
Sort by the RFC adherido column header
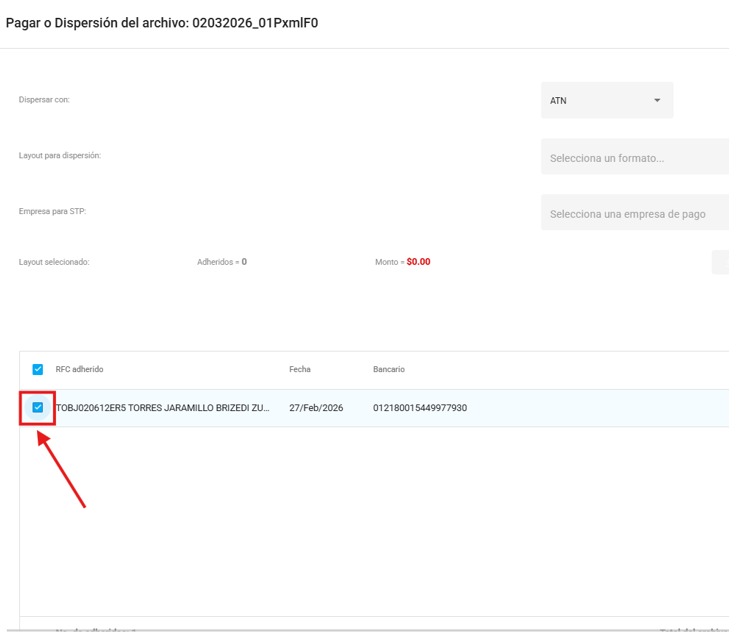pos(79,369)
